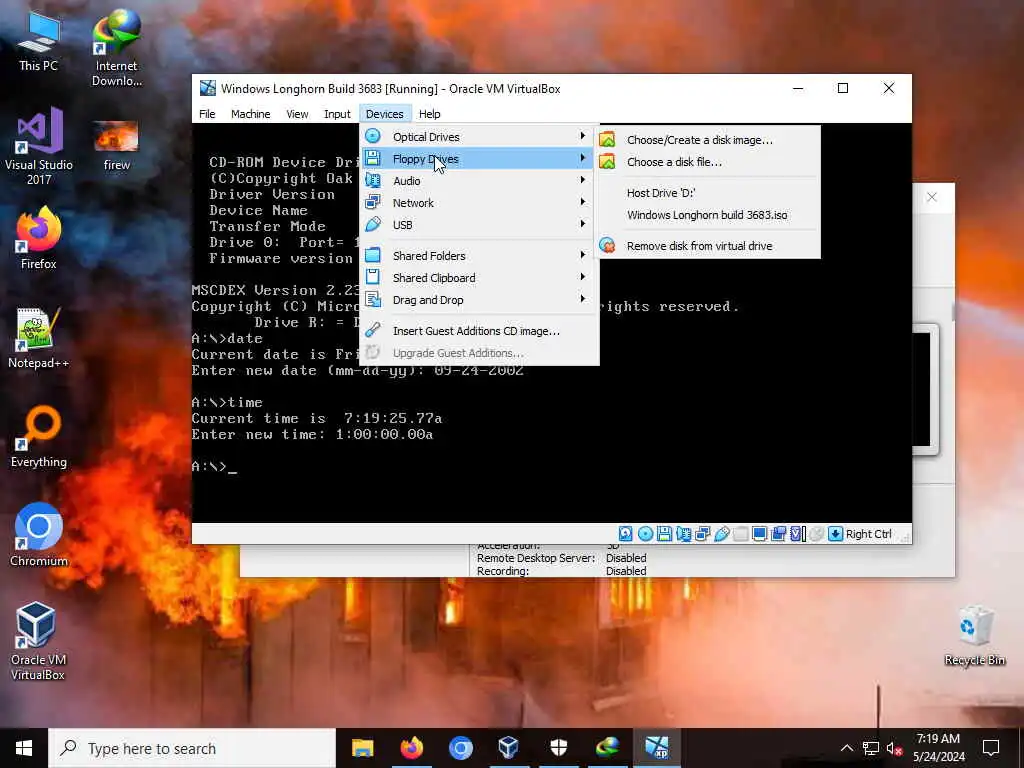
Task: Open Notepad++ desktop shortcut
Action: click(39, 338)
